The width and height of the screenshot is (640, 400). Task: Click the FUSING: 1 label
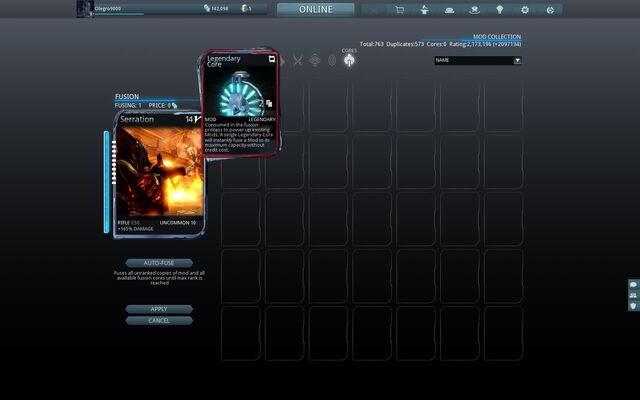[128, 105]
